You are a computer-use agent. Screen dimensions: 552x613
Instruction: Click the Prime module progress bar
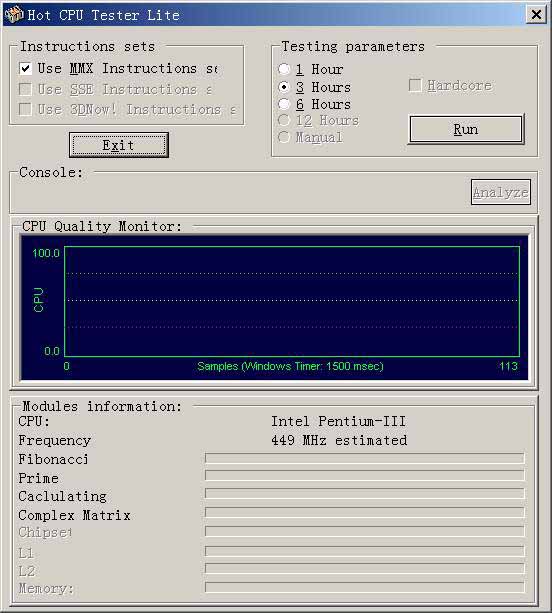tap(364, 475)
